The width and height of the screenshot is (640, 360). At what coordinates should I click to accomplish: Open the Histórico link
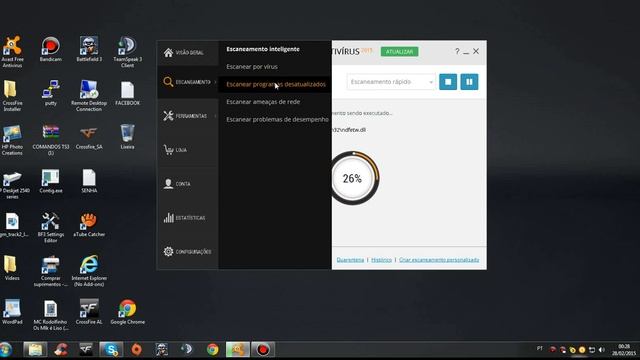381,260
